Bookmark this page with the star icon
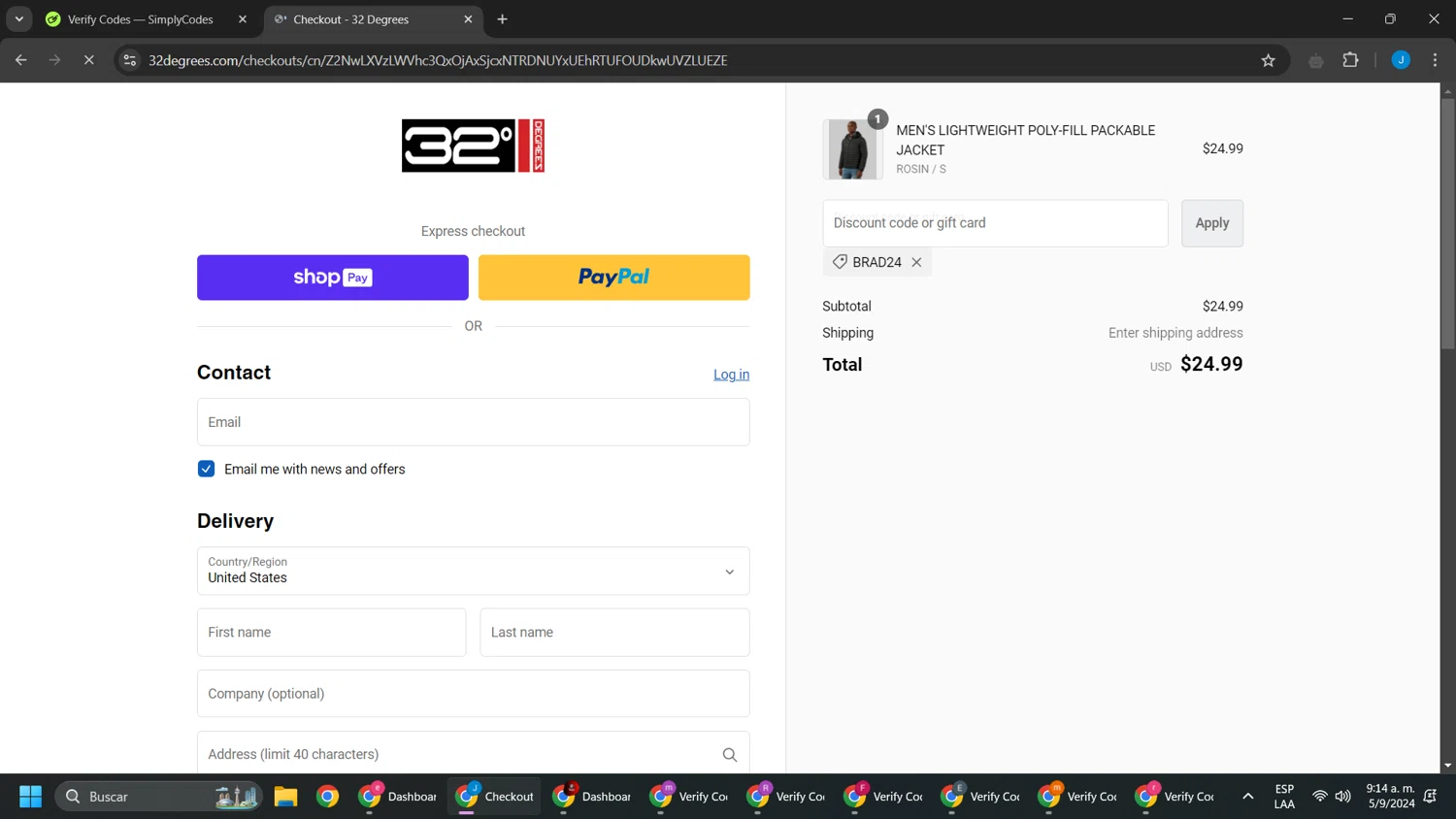Screen dimensions: 1456x819 [x=1268, y=60]
